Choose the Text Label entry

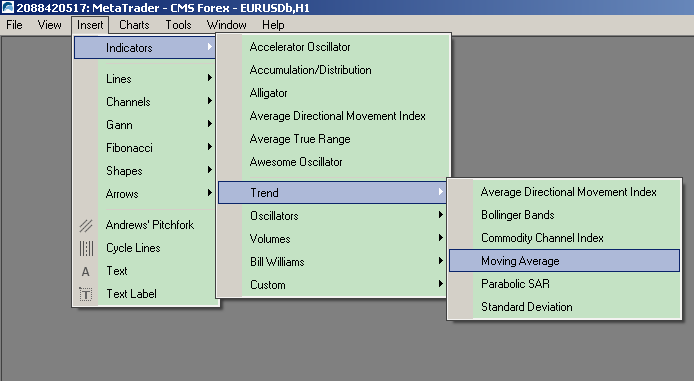click(x=145, y=294)
